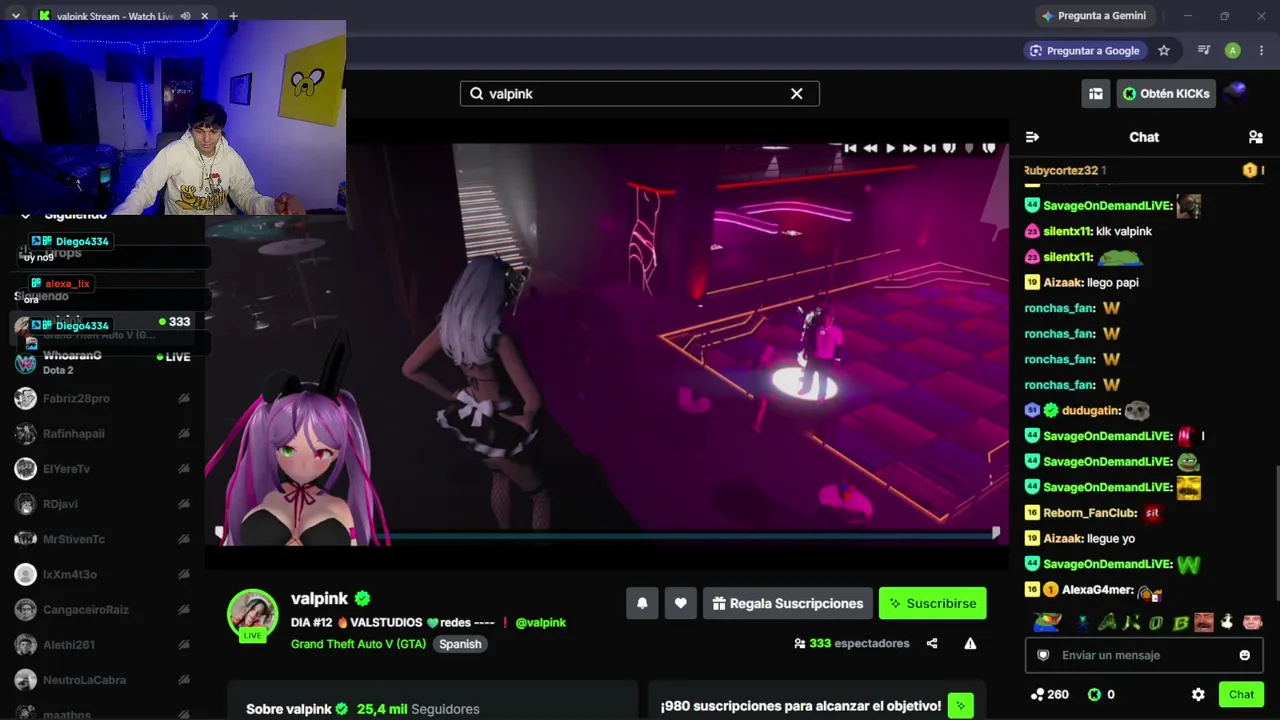Click Regala Suscripciones button
1280x720 pixels.
click(x=788, y=603)
